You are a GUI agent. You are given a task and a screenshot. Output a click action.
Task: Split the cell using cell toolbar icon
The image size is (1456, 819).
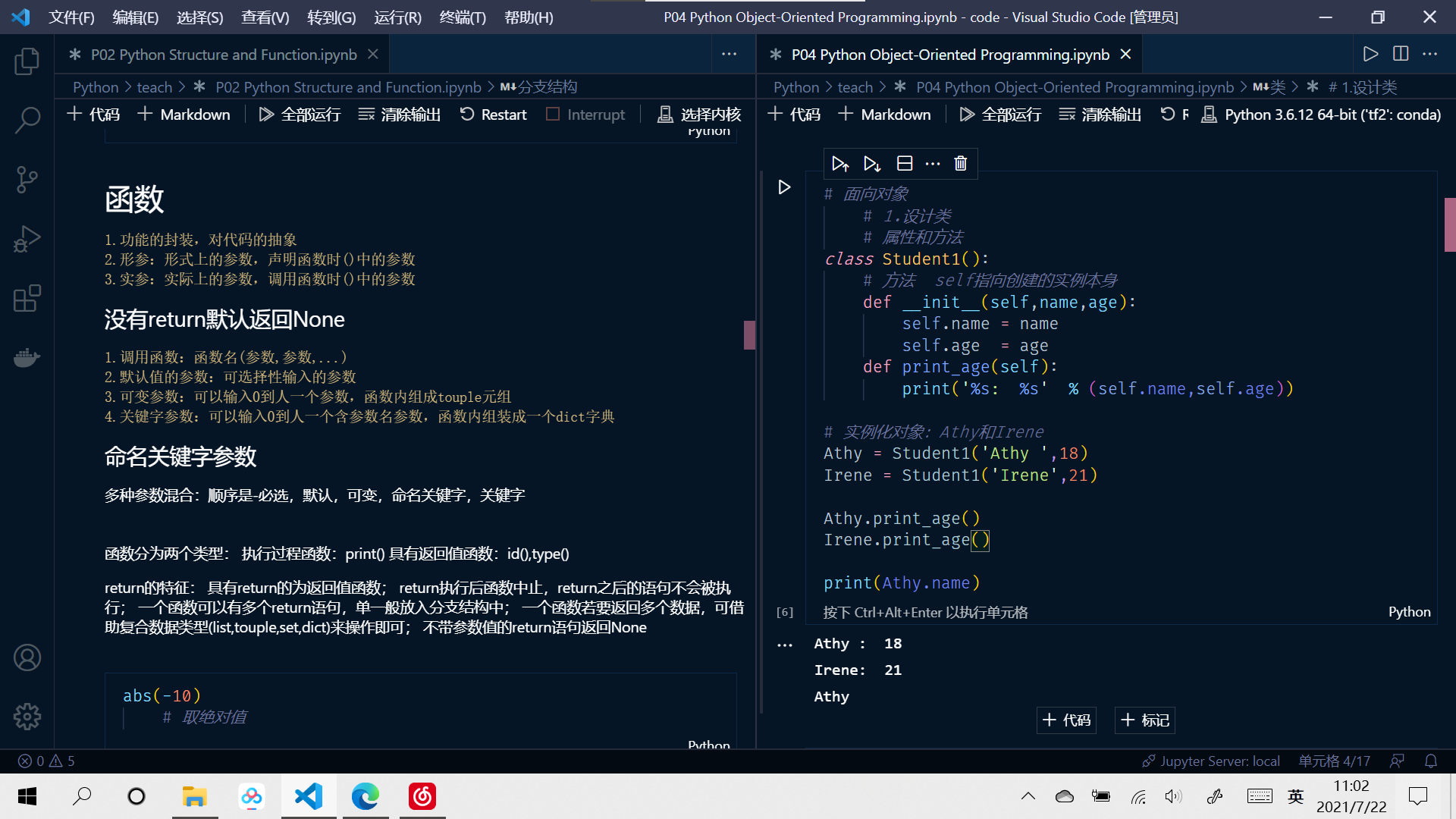click(x=905, y=164)
